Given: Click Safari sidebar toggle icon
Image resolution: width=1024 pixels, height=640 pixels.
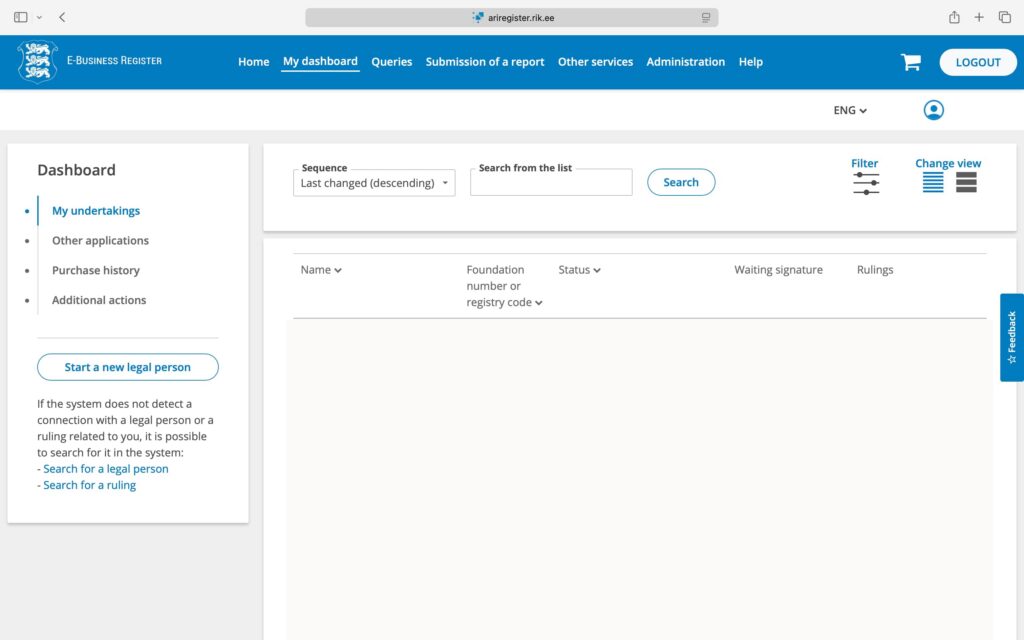Looking at the screenshot, I should click(21, 17).
